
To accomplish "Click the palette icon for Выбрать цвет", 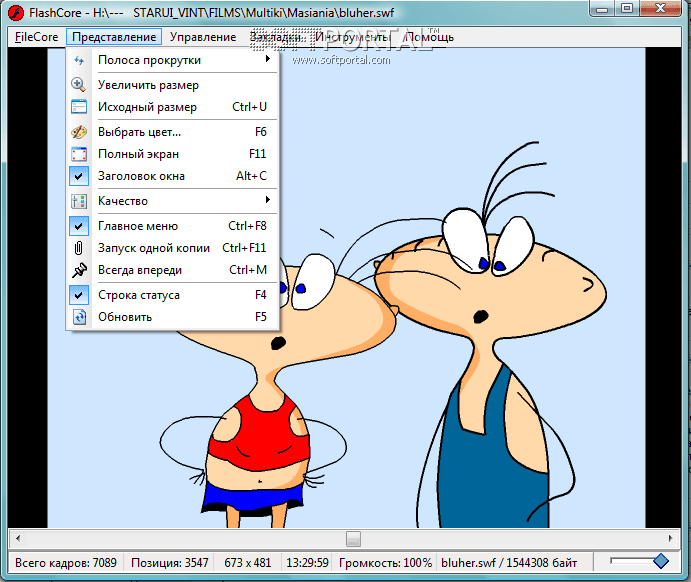I will 78,132.
